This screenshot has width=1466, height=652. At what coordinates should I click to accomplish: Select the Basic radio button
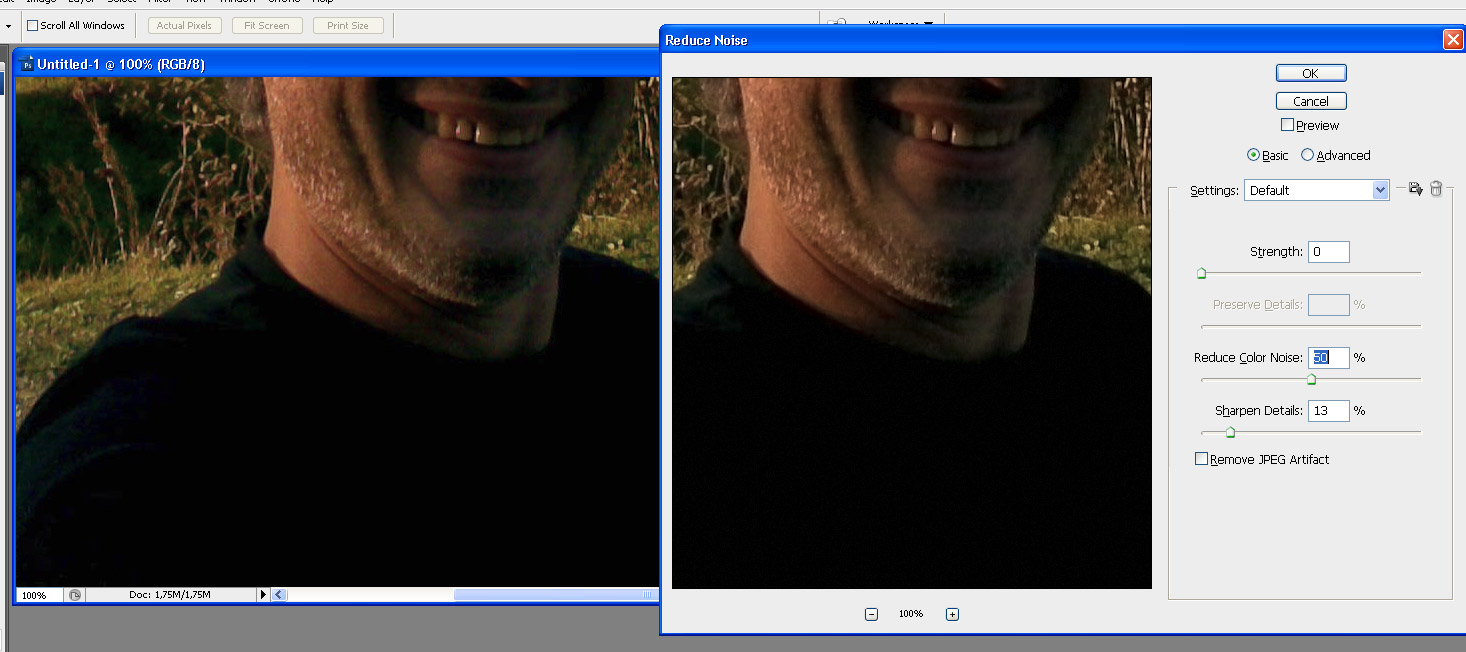tap(1254, 155)
